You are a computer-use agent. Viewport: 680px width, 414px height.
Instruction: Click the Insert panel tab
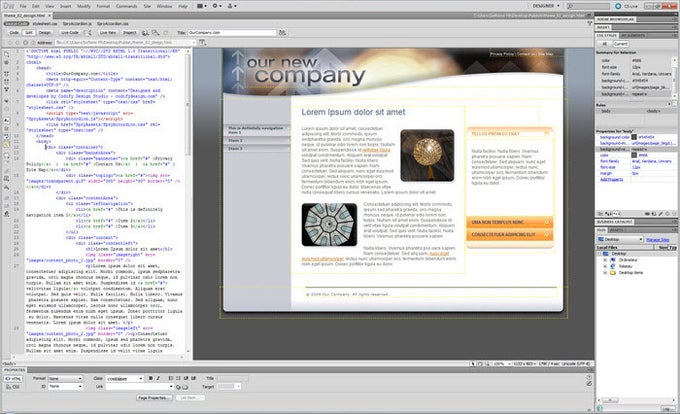(604, 27)
